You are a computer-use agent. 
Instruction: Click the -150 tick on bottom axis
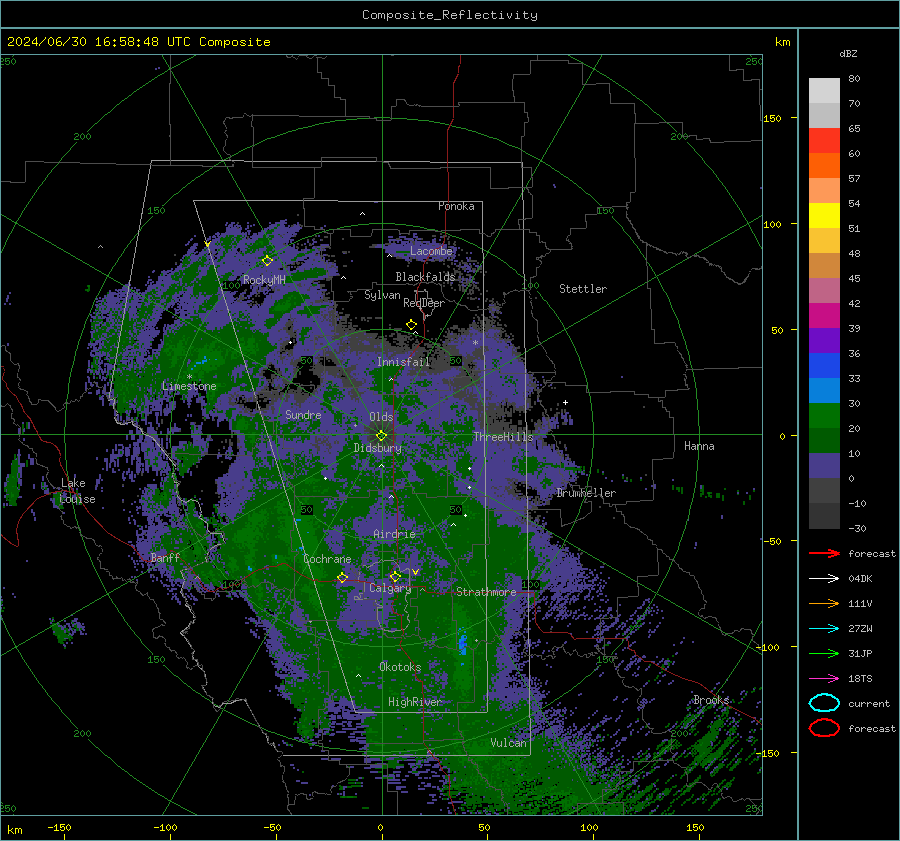[59, 828]
